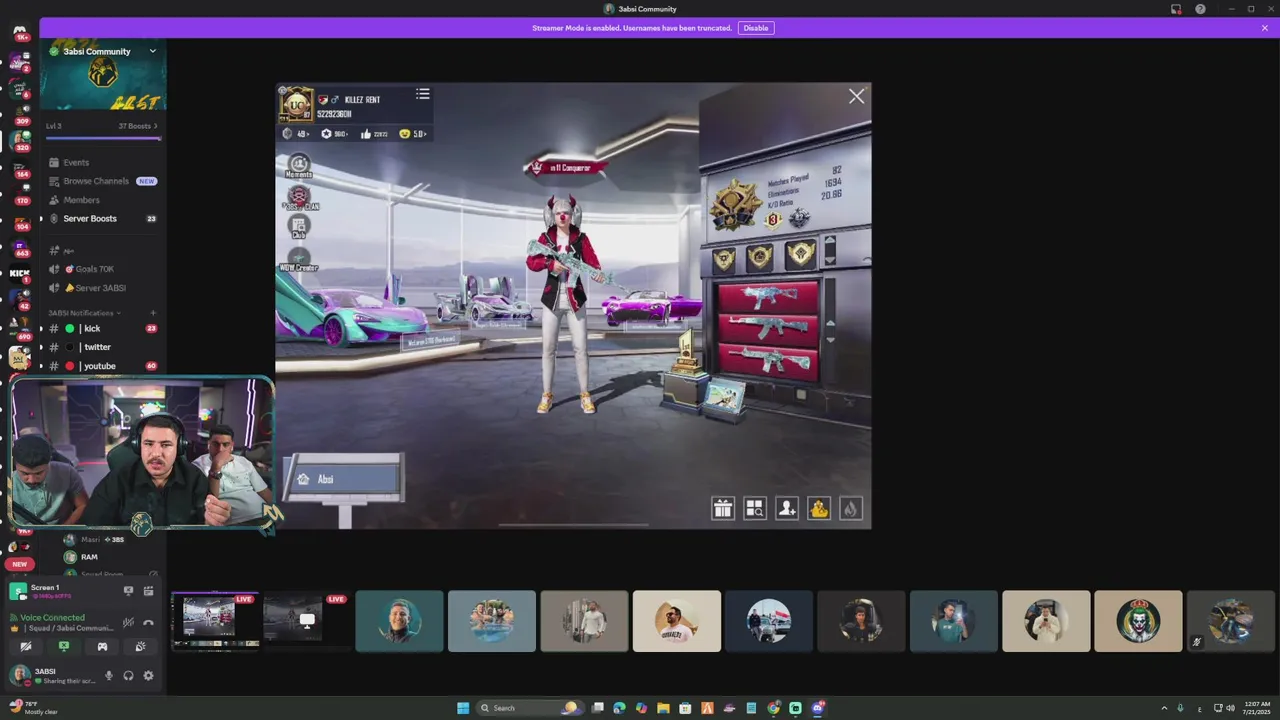The height and width of the screenshot is (720, 1280).
Task: Disable Streamer Mode from the banner
Action: 756,28
